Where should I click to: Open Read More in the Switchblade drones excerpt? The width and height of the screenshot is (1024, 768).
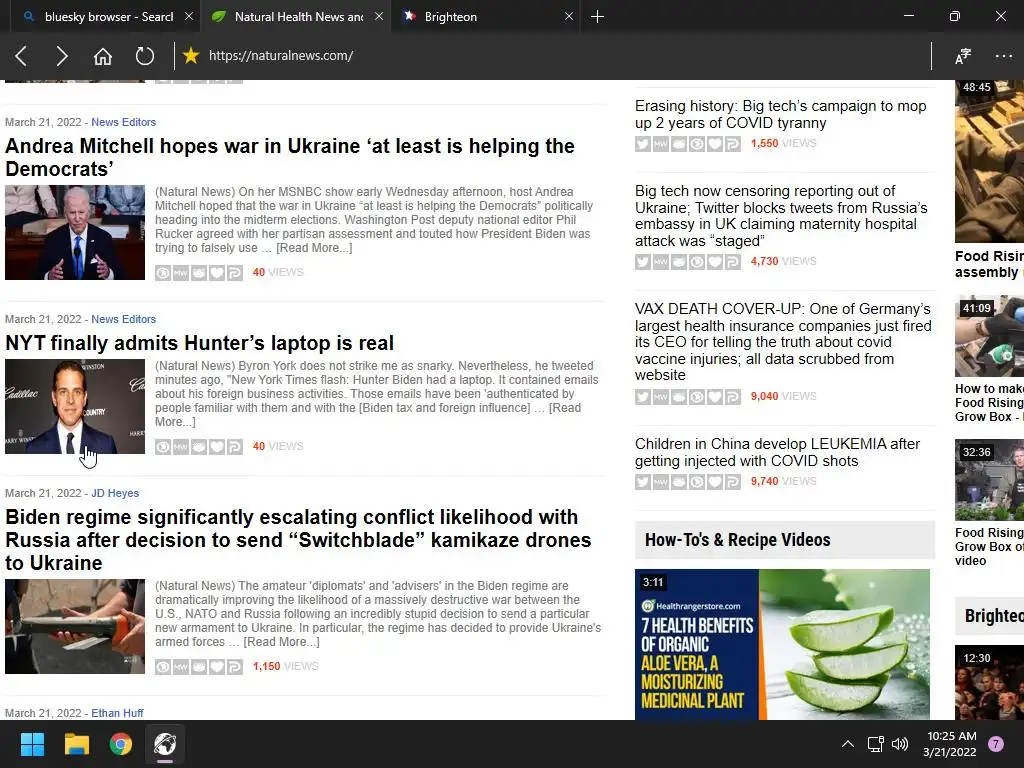click(x=281, y=642)
